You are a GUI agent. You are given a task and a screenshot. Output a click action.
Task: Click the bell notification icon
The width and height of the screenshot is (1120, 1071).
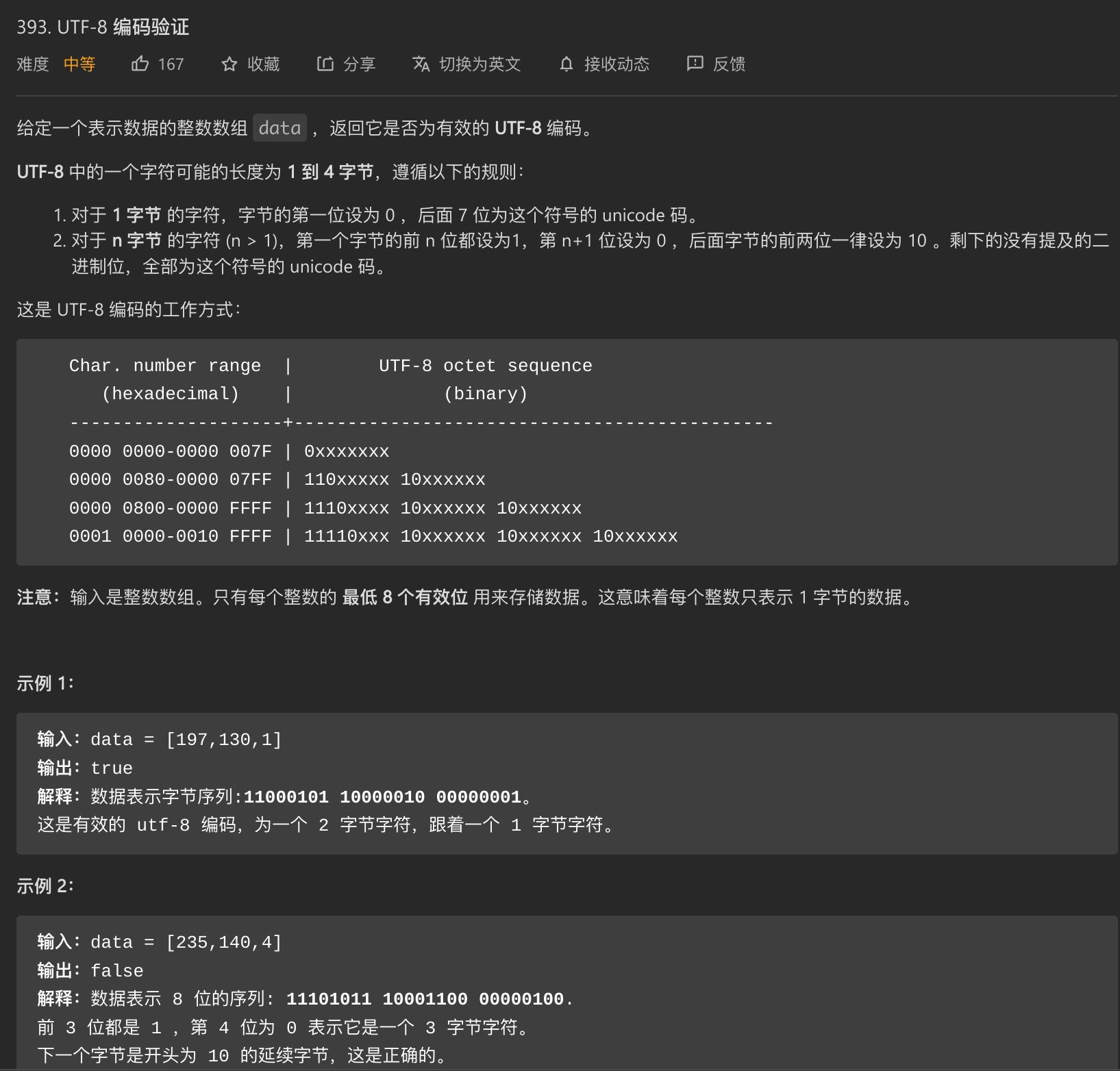(x=566, y=64)
